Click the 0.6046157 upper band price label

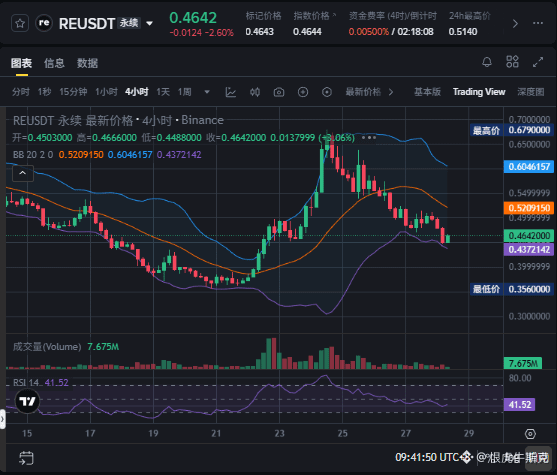coord(529,167)
